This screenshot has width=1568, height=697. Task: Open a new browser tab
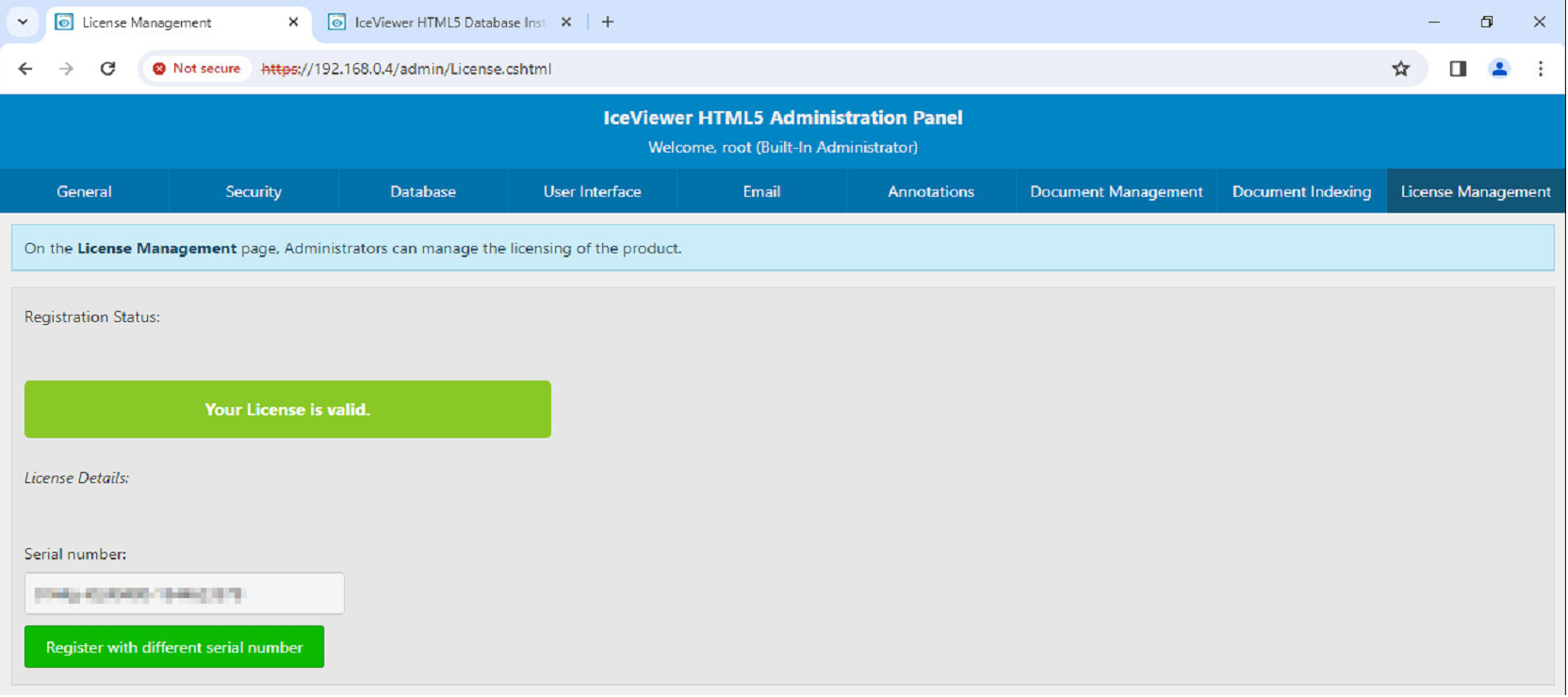[608, 22]
